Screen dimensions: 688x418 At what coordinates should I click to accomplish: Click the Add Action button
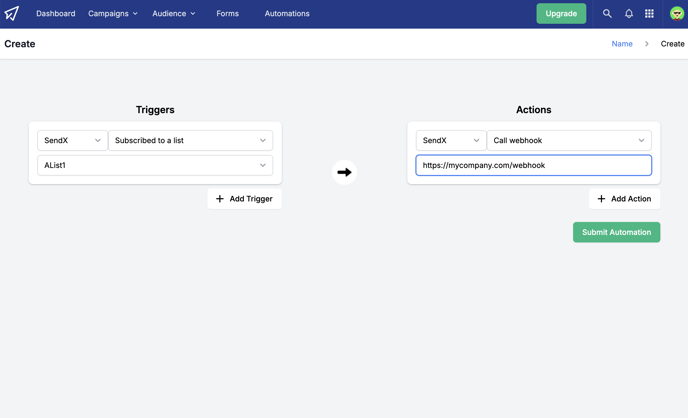pyautogui.click(x=624, y=199)
